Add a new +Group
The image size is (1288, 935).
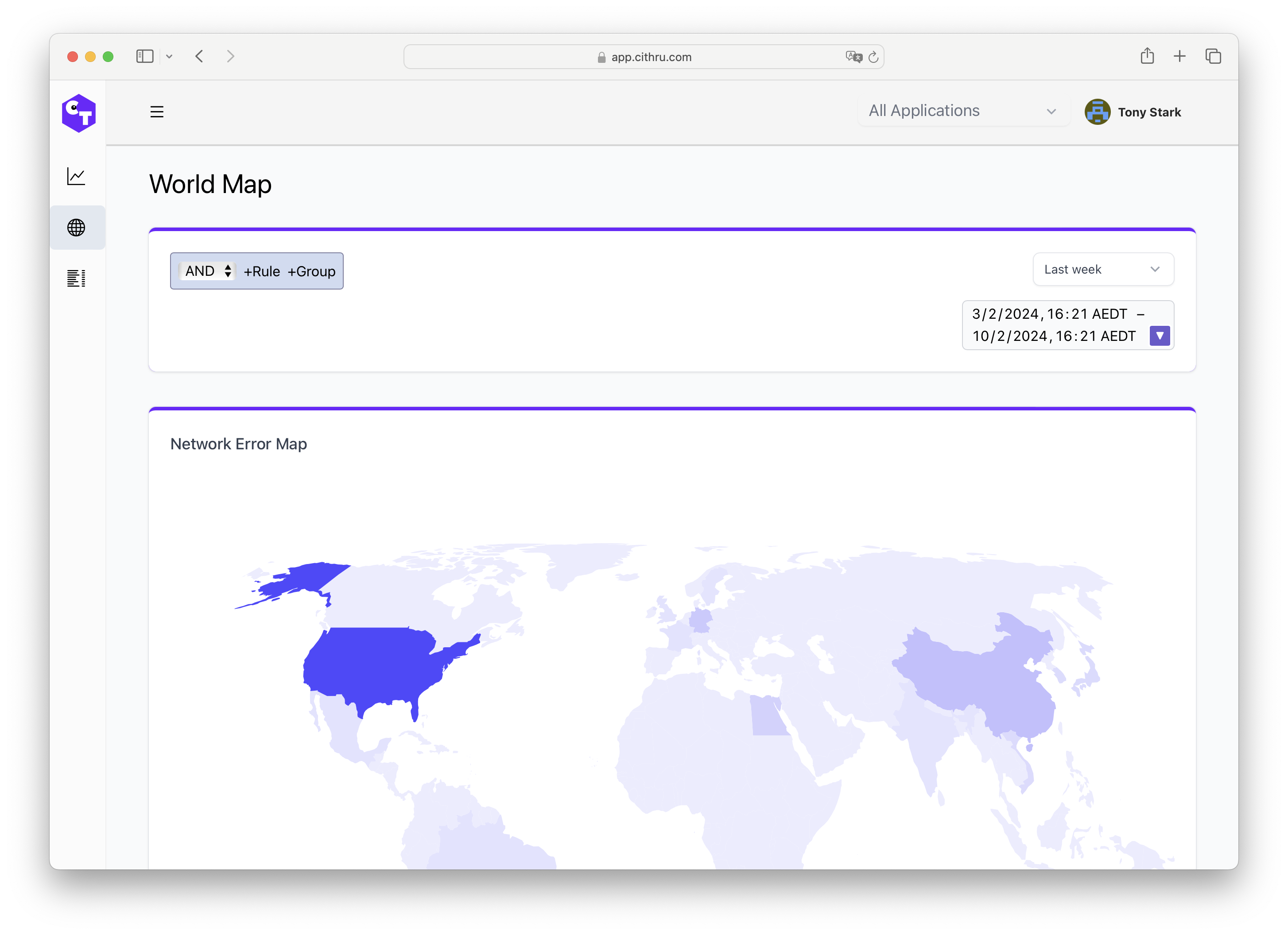(x=311, y=271)
